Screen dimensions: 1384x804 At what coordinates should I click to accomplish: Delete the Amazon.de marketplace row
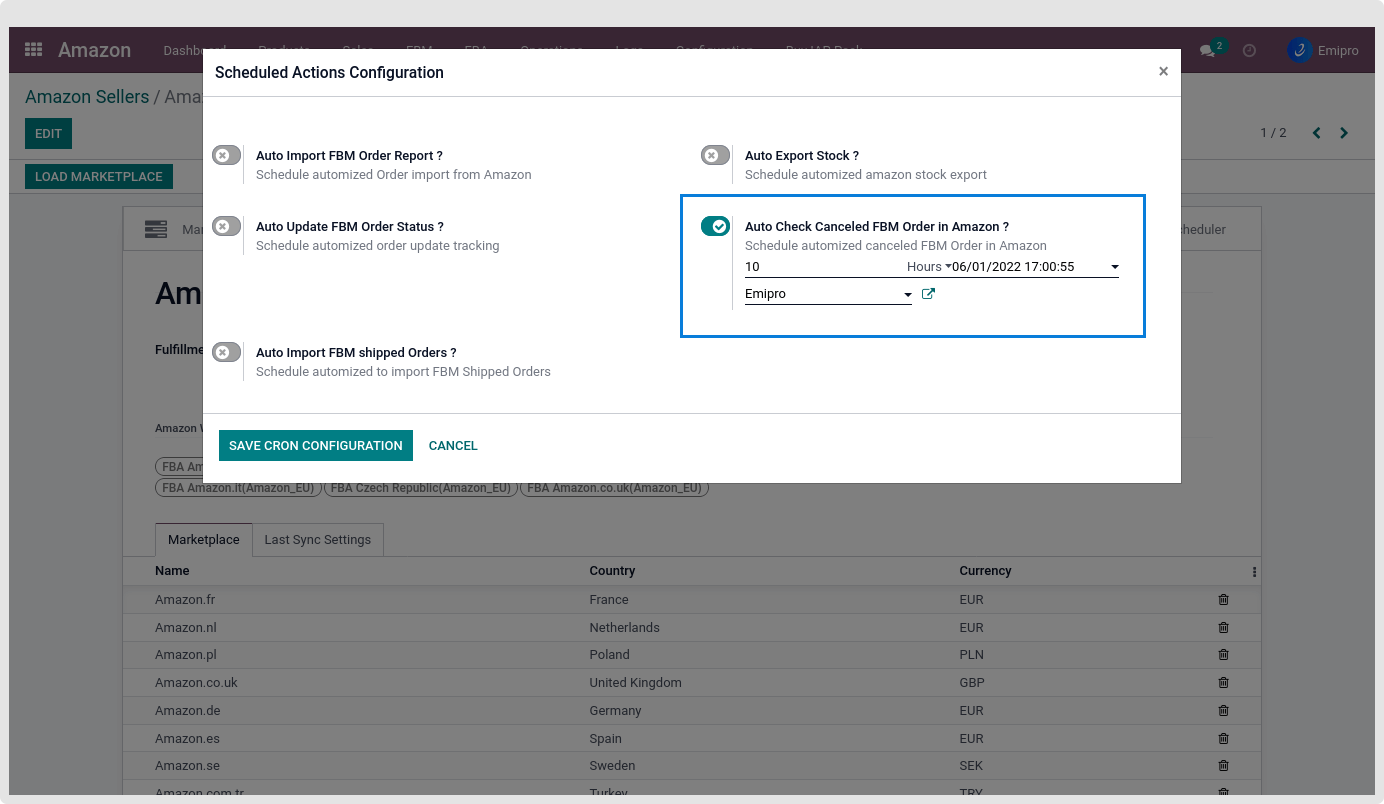tap(1223, 711)
